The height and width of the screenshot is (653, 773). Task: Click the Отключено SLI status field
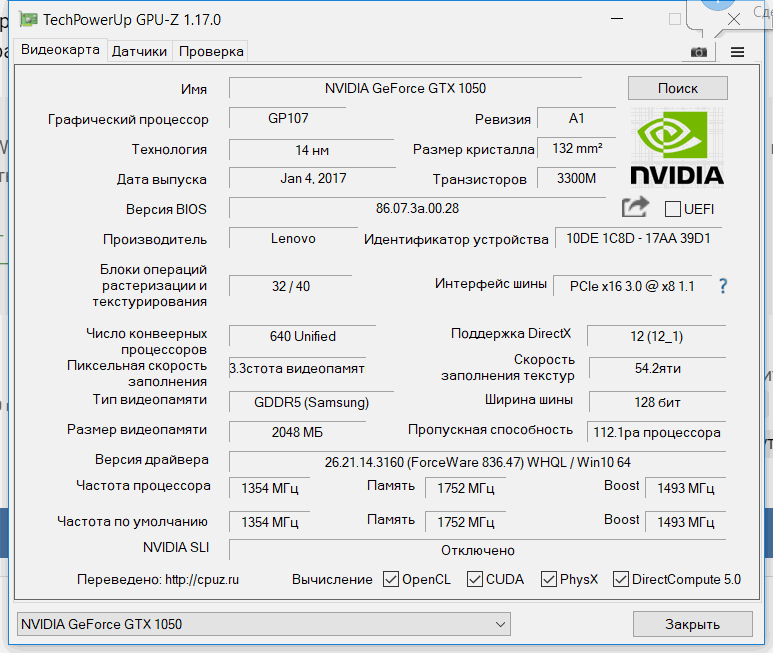477,550
